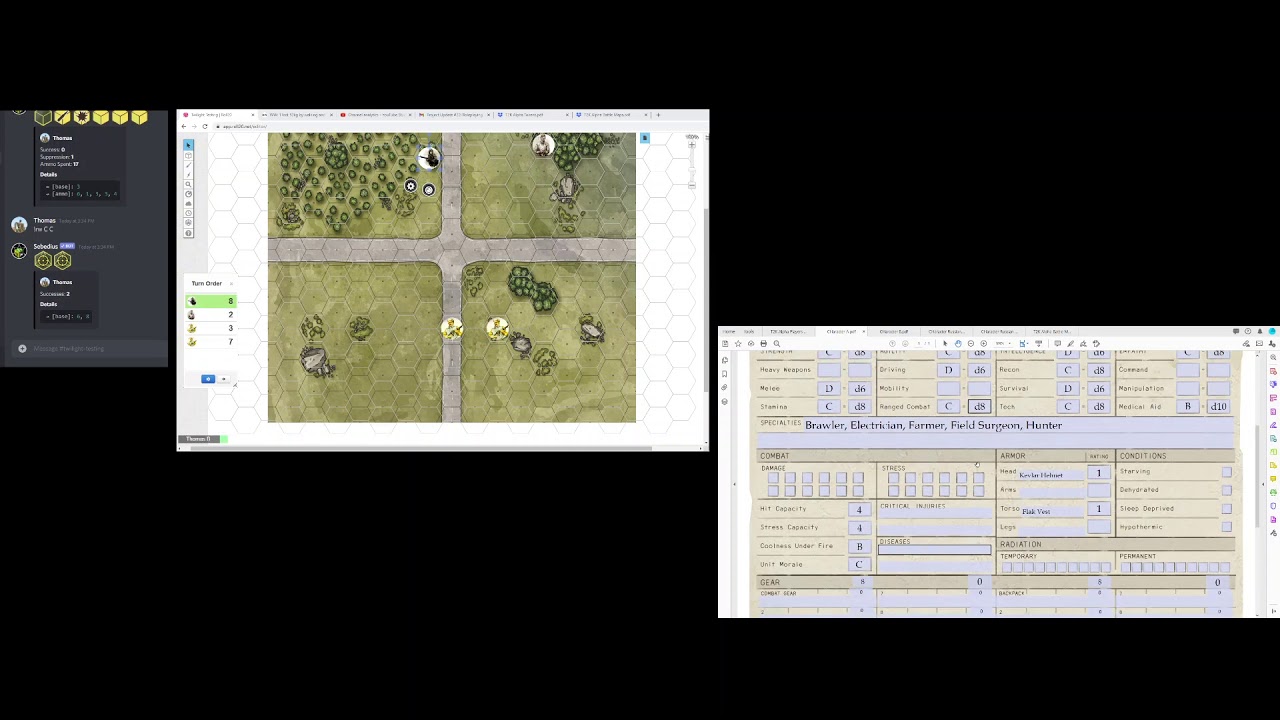Image resolution: width=1280 pixels, height=720 pixels.
Task: Open the Zoom magnifier tool in Roll20
Action: coord(188,184)
